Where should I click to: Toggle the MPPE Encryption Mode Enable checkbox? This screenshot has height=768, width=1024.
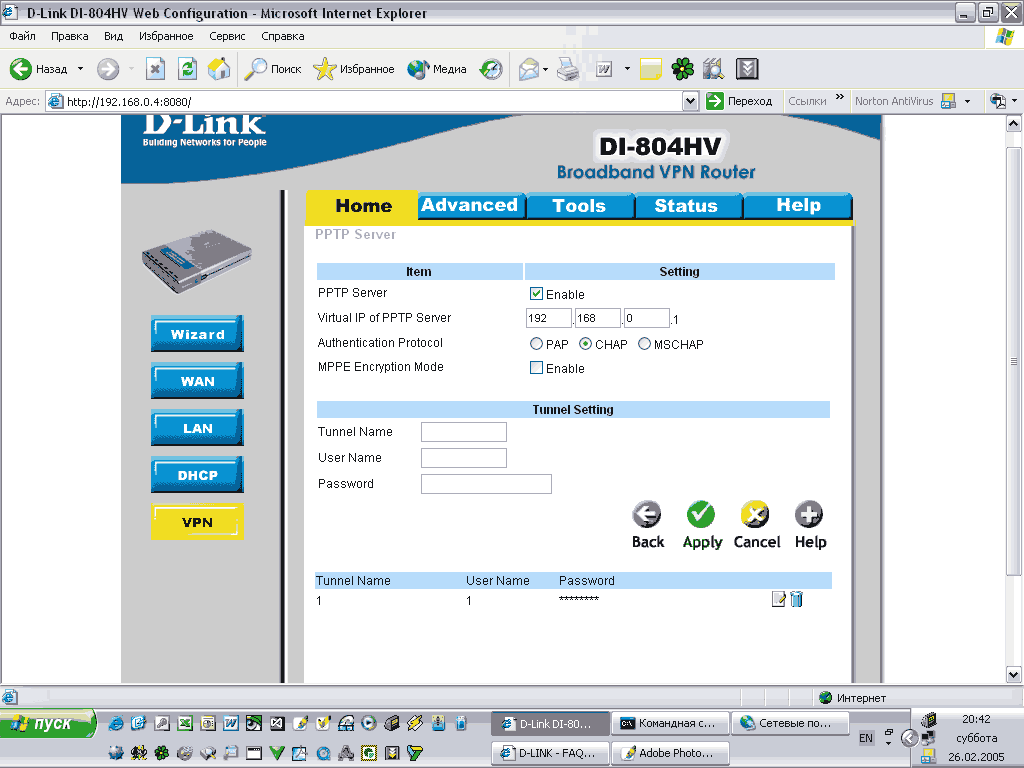(536, 368)
